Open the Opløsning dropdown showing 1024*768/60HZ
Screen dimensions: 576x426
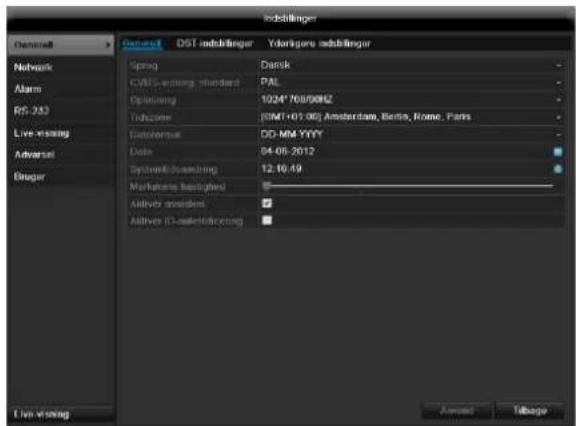(x=411, y=100)
